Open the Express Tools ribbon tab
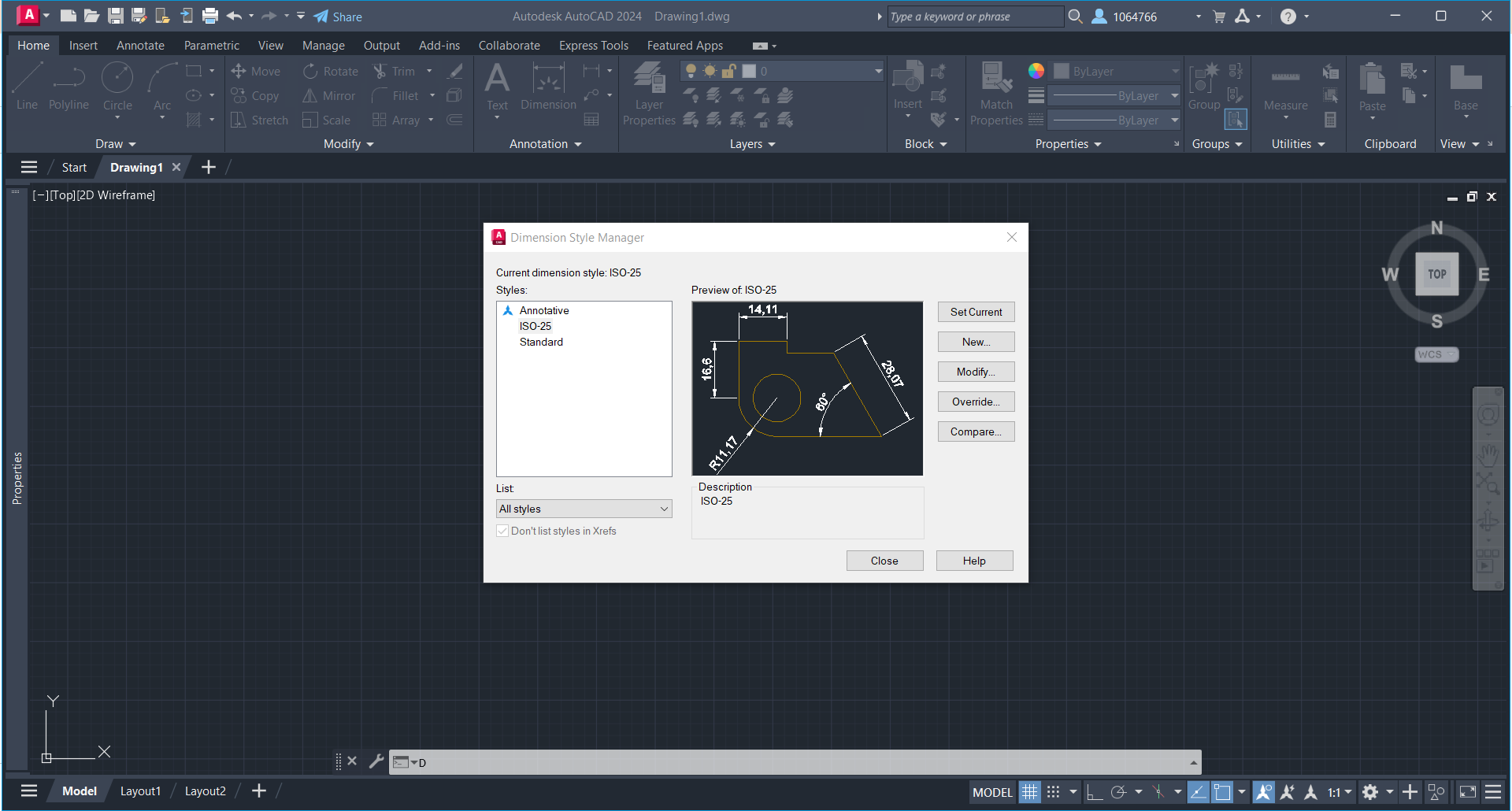The height and width of the screenshot is (811, 1512). tap(594, 46)
